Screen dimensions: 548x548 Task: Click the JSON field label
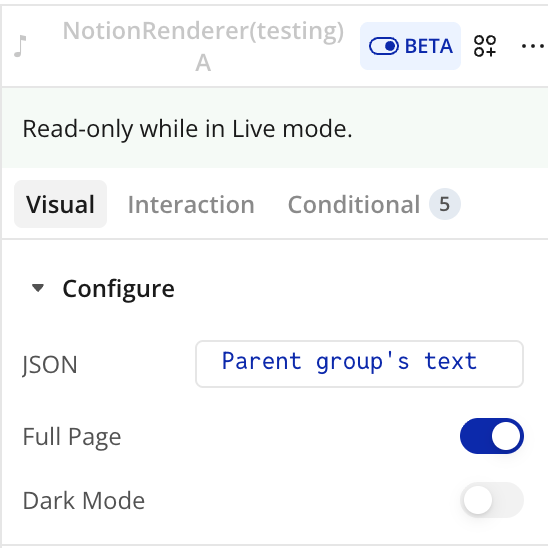[x=50, y=365]
